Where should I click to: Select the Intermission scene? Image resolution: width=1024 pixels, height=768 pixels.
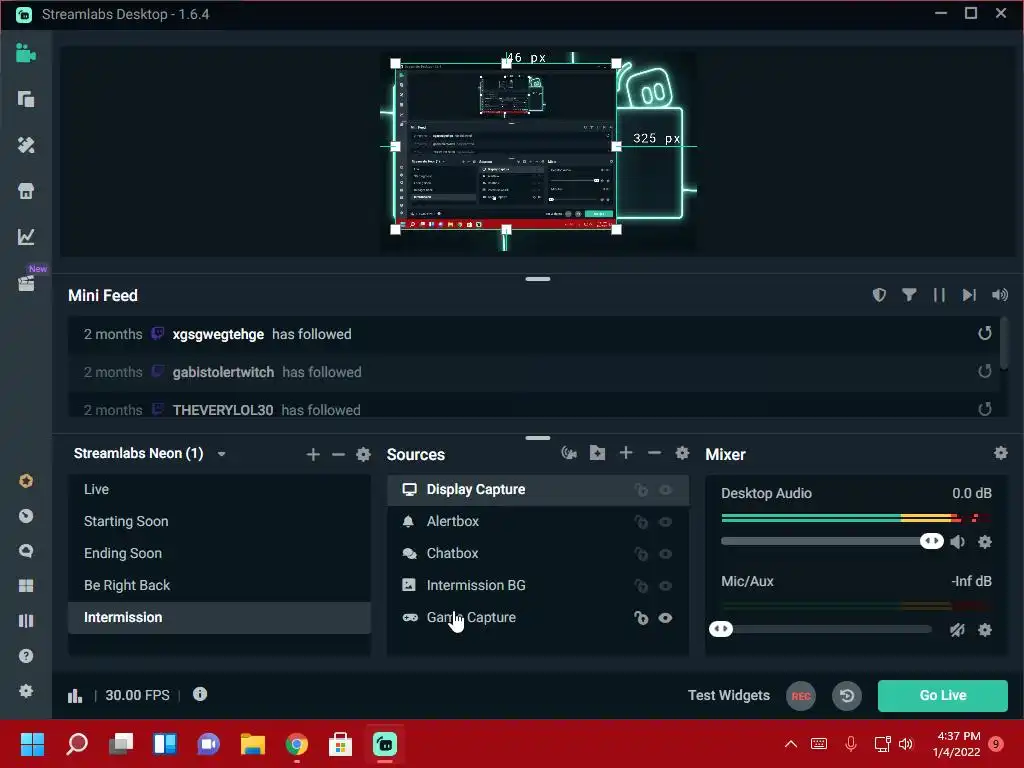(x=219, y=617)
